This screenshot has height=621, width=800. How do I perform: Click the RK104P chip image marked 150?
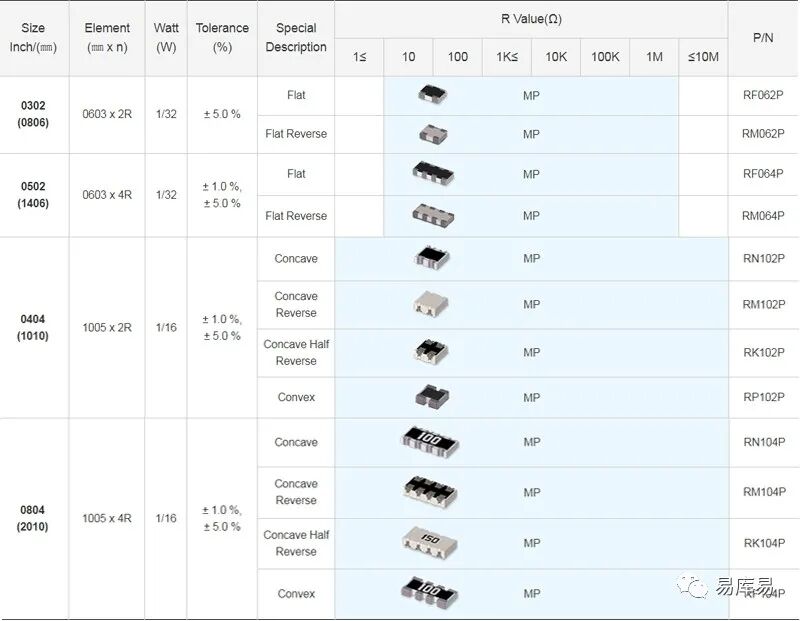point(430,543)
